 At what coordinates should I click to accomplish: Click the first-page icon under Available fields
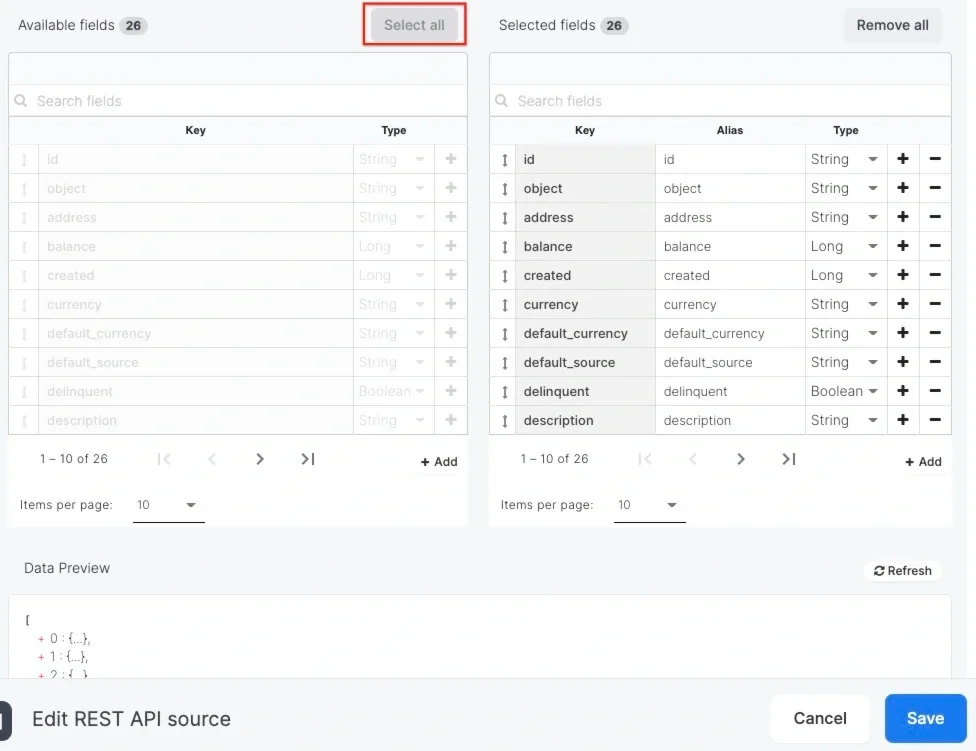point(165,459)
